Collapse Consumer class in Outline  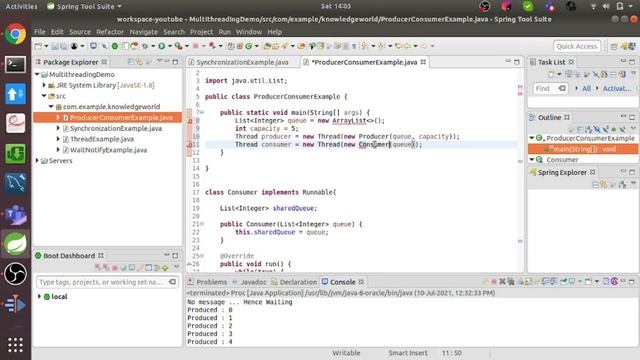click(x=532, y=159)
